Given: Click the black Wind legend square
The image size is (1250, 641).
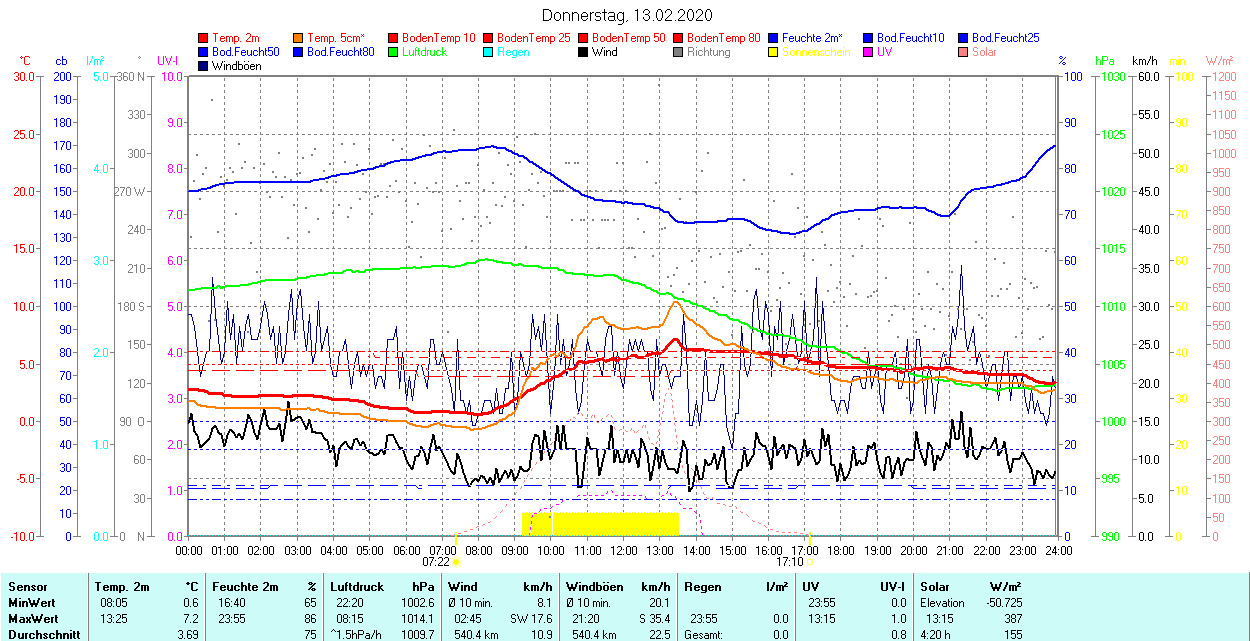Looking at the screenshot, I should pos(584,52).
